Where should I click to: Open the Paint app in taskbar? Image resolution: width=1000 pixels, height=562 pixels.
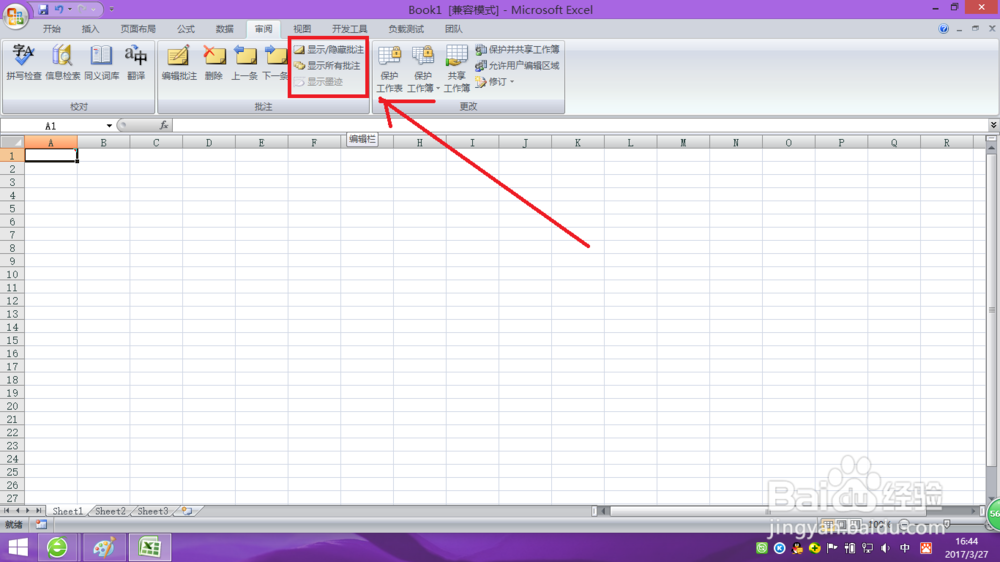[103, 547]
